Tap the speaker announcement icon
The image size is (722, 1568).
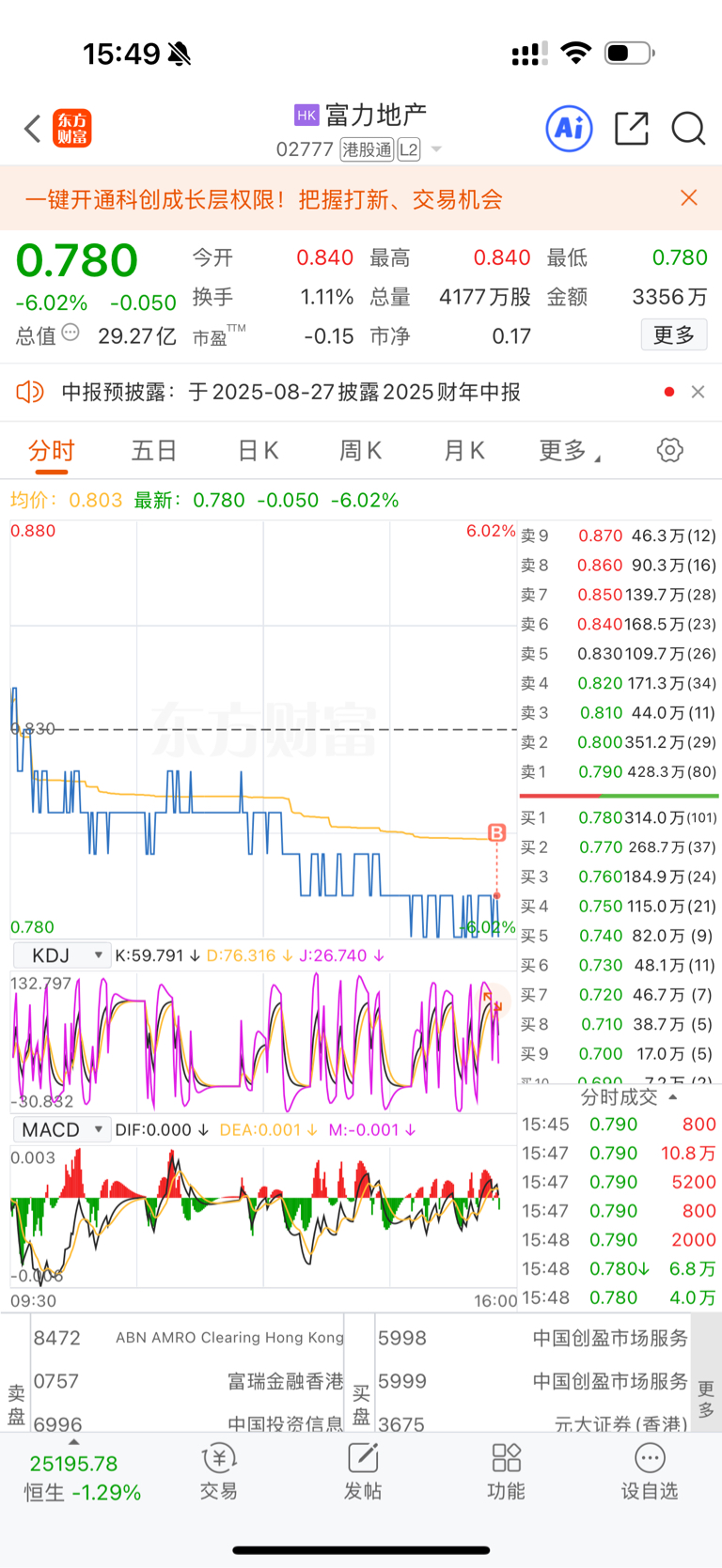(30, 392)
